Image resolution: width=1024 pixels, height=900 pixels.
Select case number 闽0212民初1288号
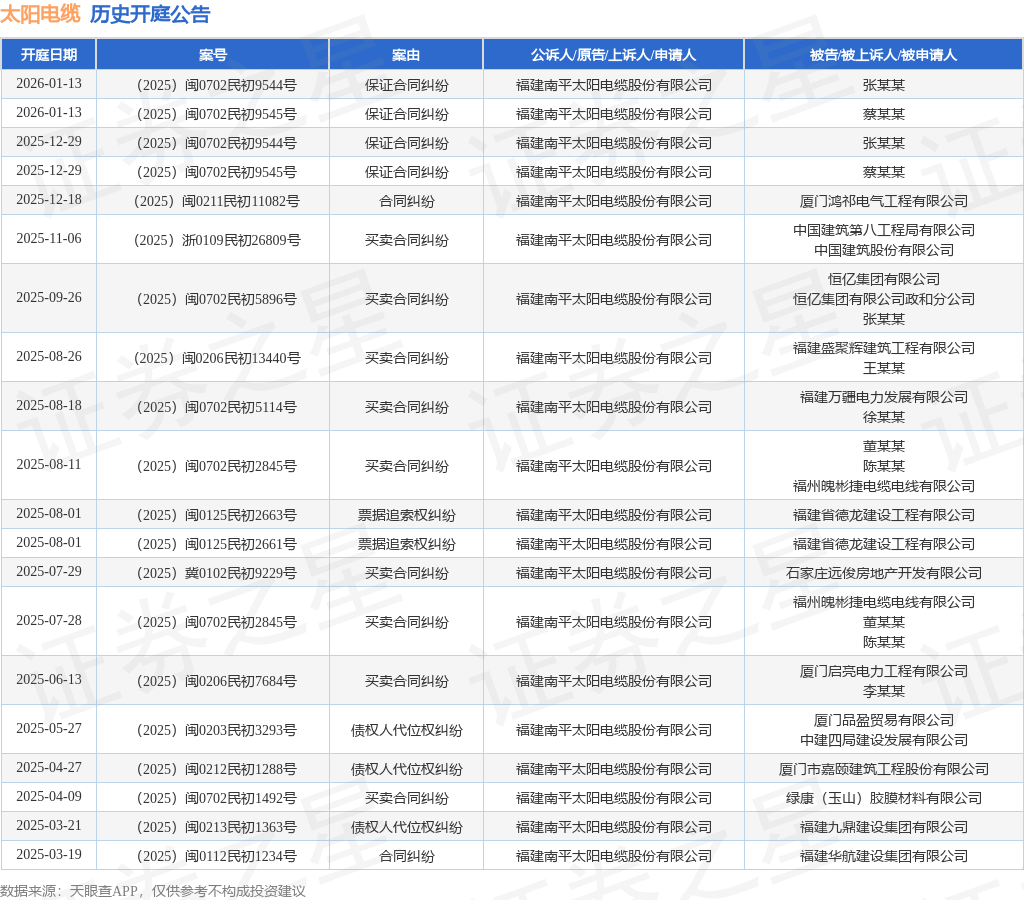[217, 769]
